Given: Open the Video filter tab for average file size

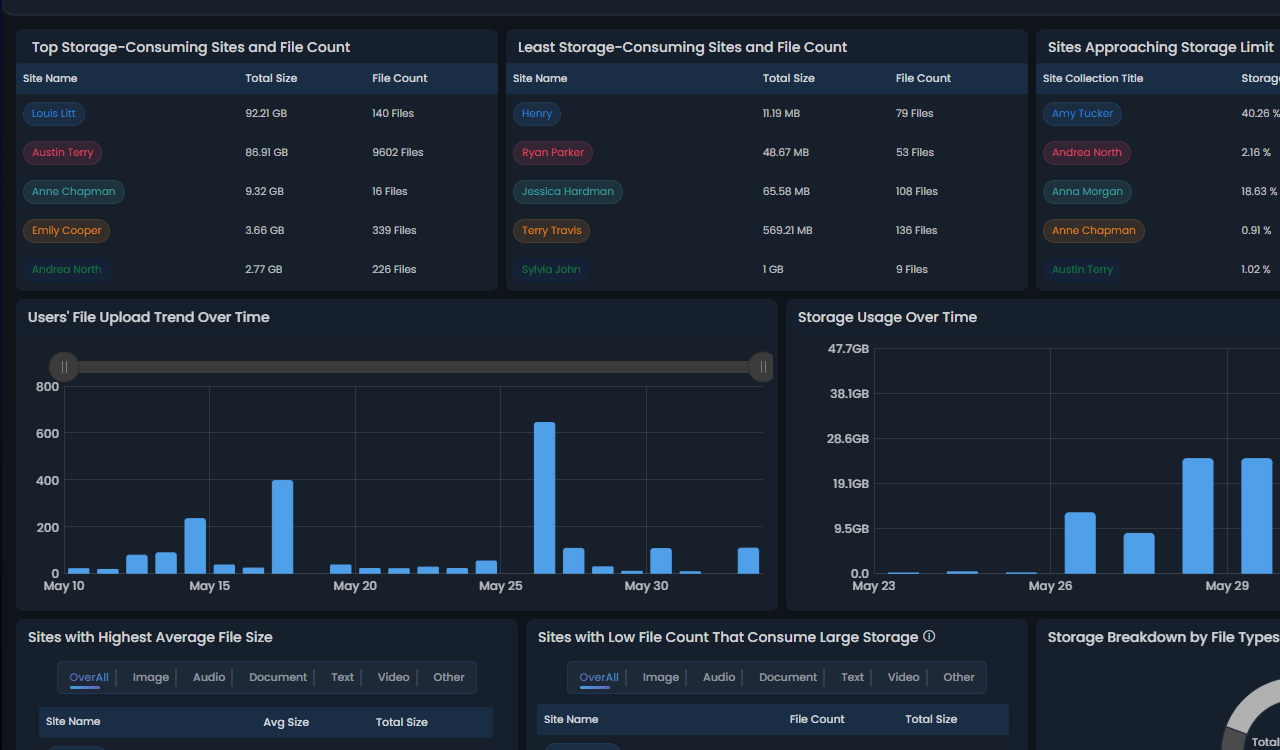Looking at the screenshot, I should [x=392, y=677].
